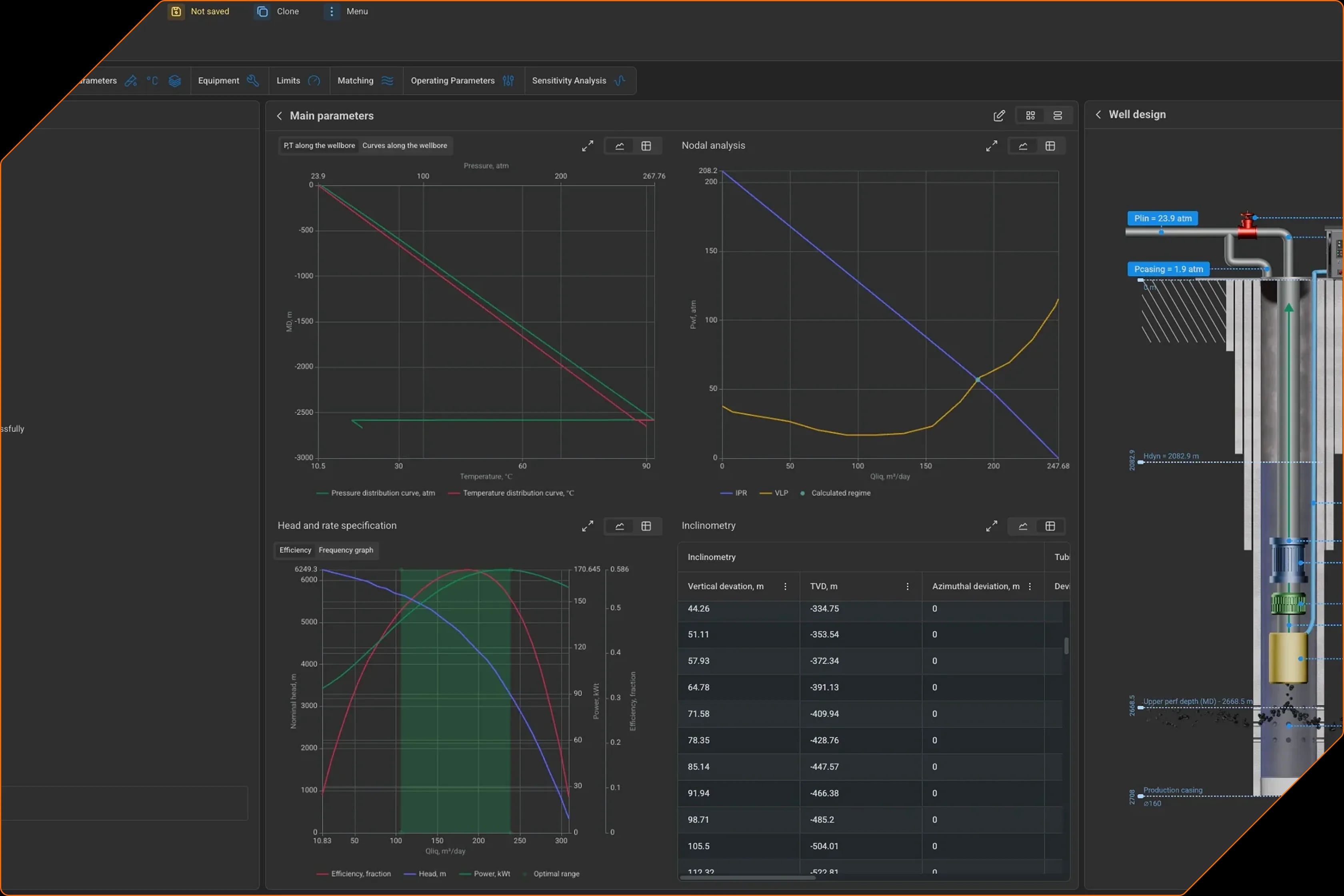Open Azimuthal deviation column options menu
Screen dimensions: 1344x896
[1030, 586]
